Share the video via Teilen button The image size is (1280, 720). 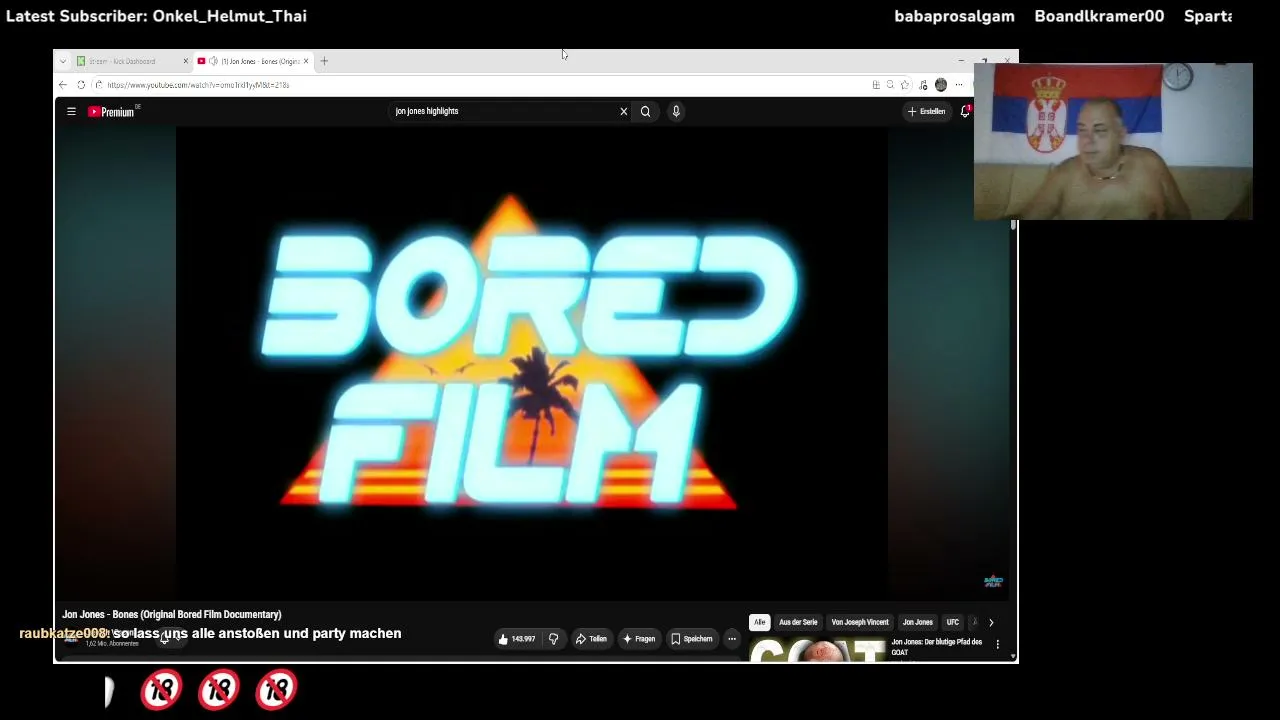point(591,639)
